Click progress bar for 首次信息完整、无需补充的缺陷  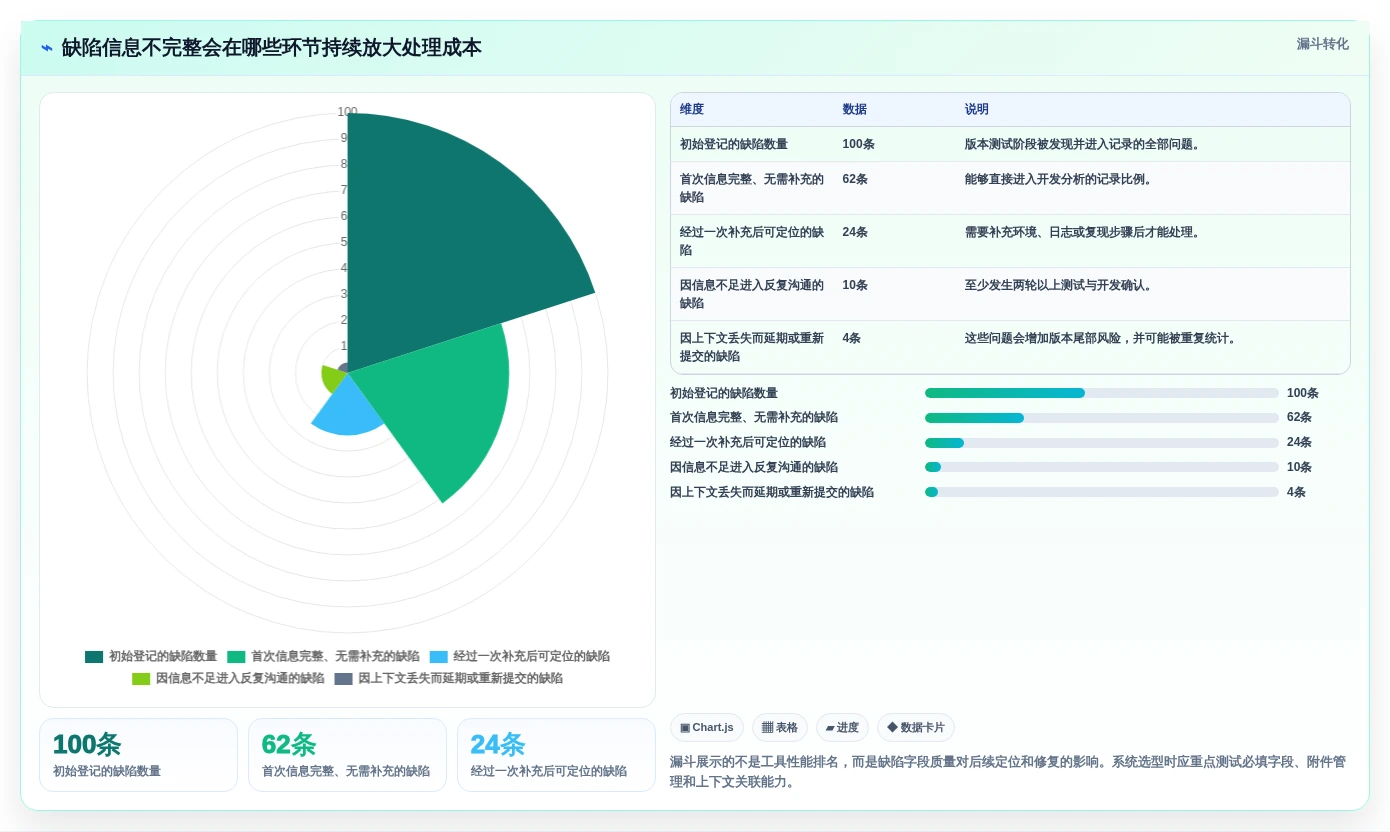pyautogui.click(x=1102, y=418)
